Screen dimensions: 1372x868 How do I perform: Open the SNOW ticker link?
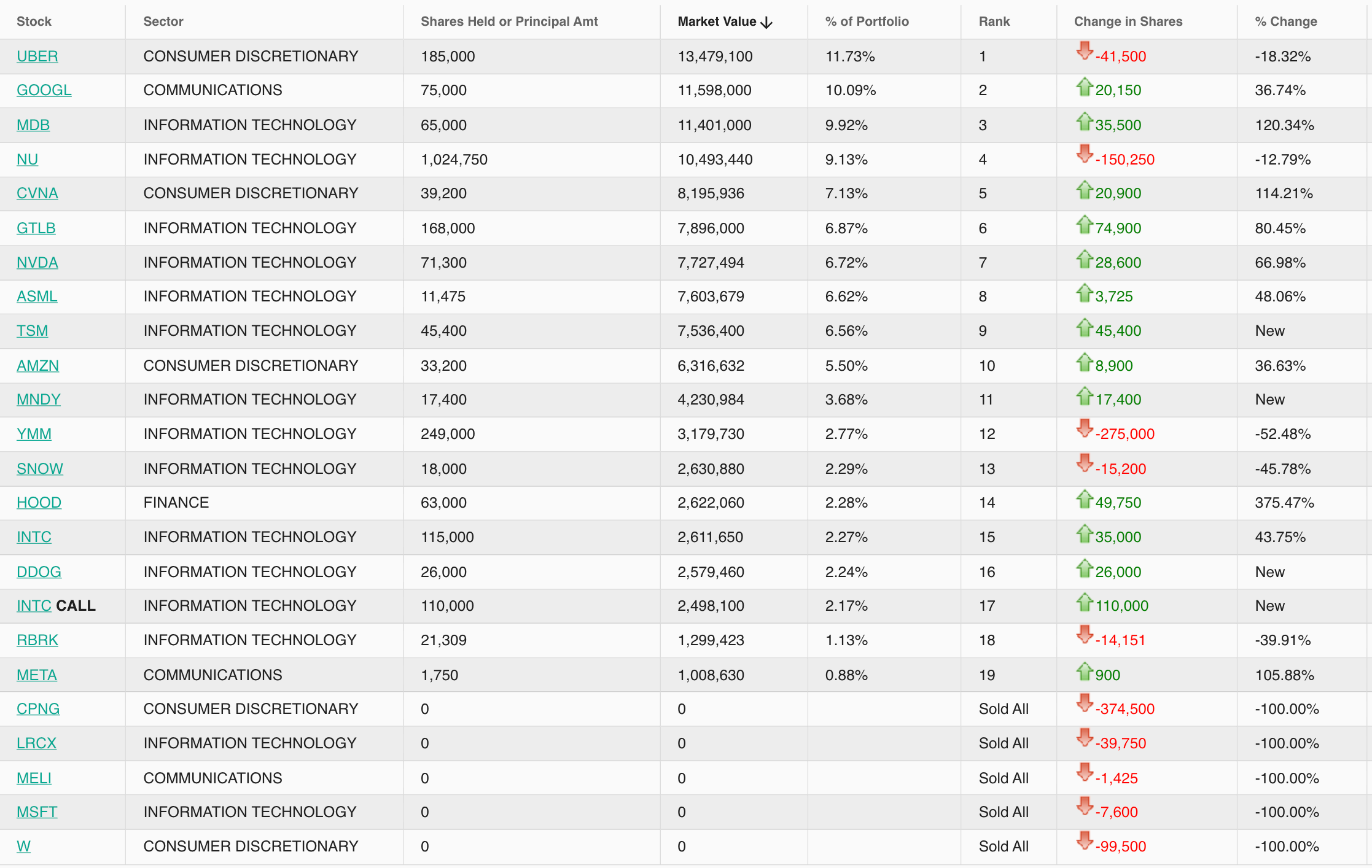(x=39, y=469)
